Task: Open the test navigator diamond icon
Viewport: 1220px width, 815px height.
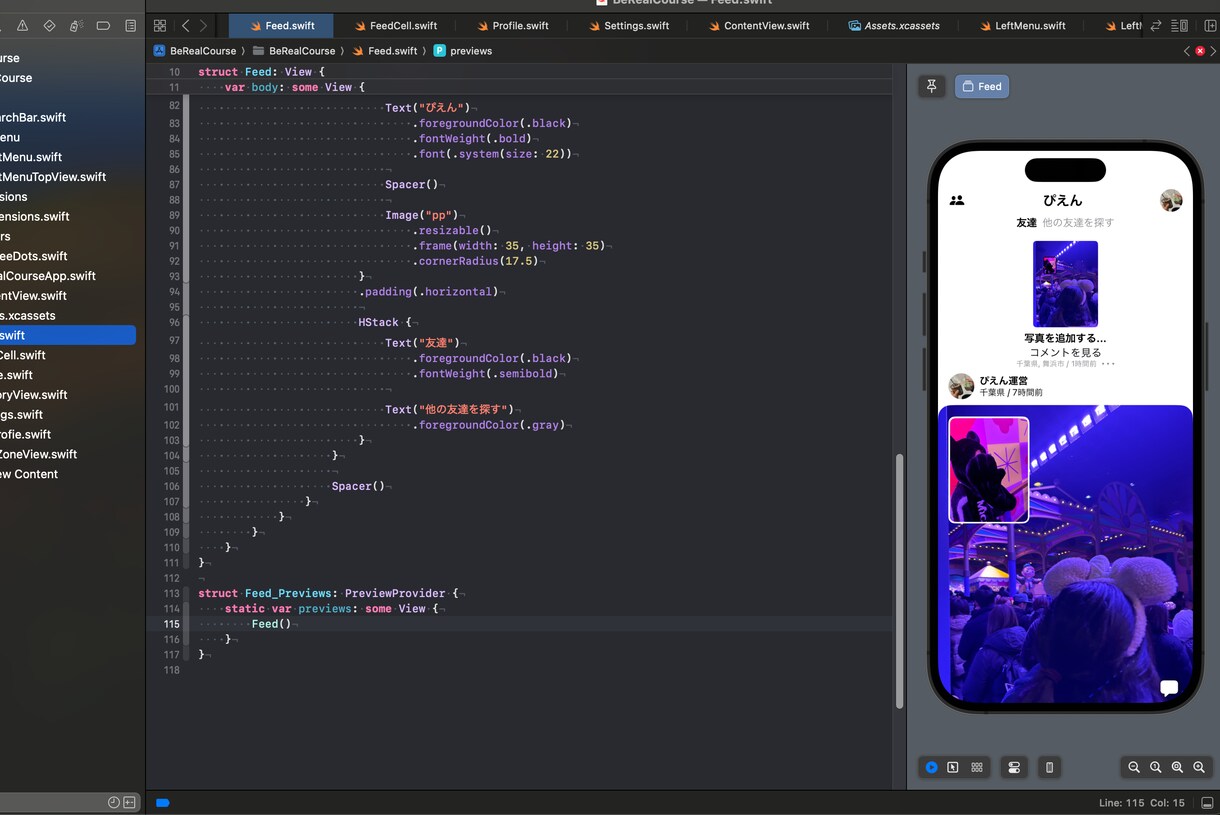Action: [49, 26]
